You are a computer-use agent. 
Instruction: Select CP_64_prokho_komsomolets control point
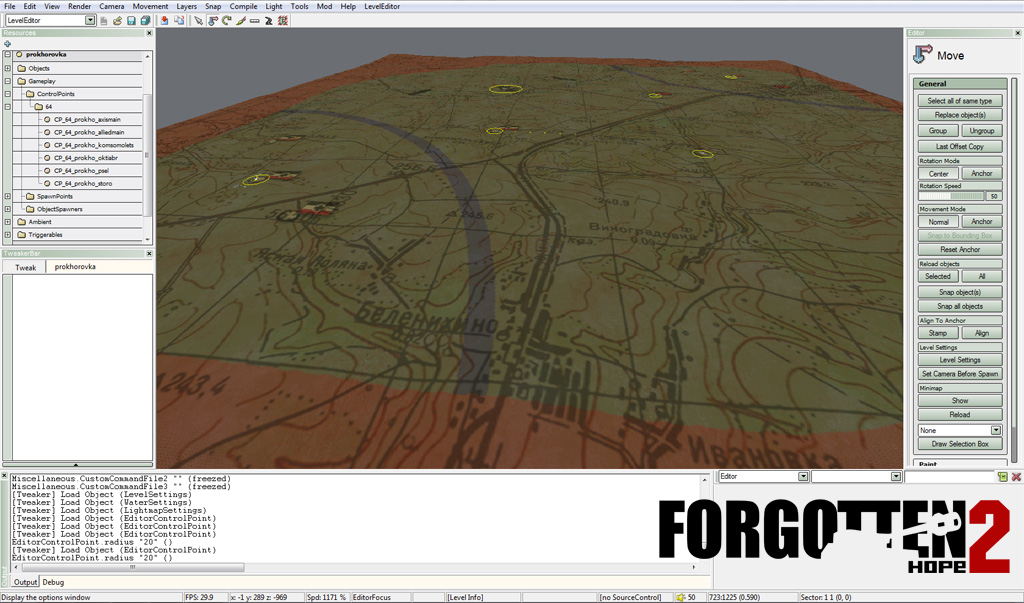(93, 145)
